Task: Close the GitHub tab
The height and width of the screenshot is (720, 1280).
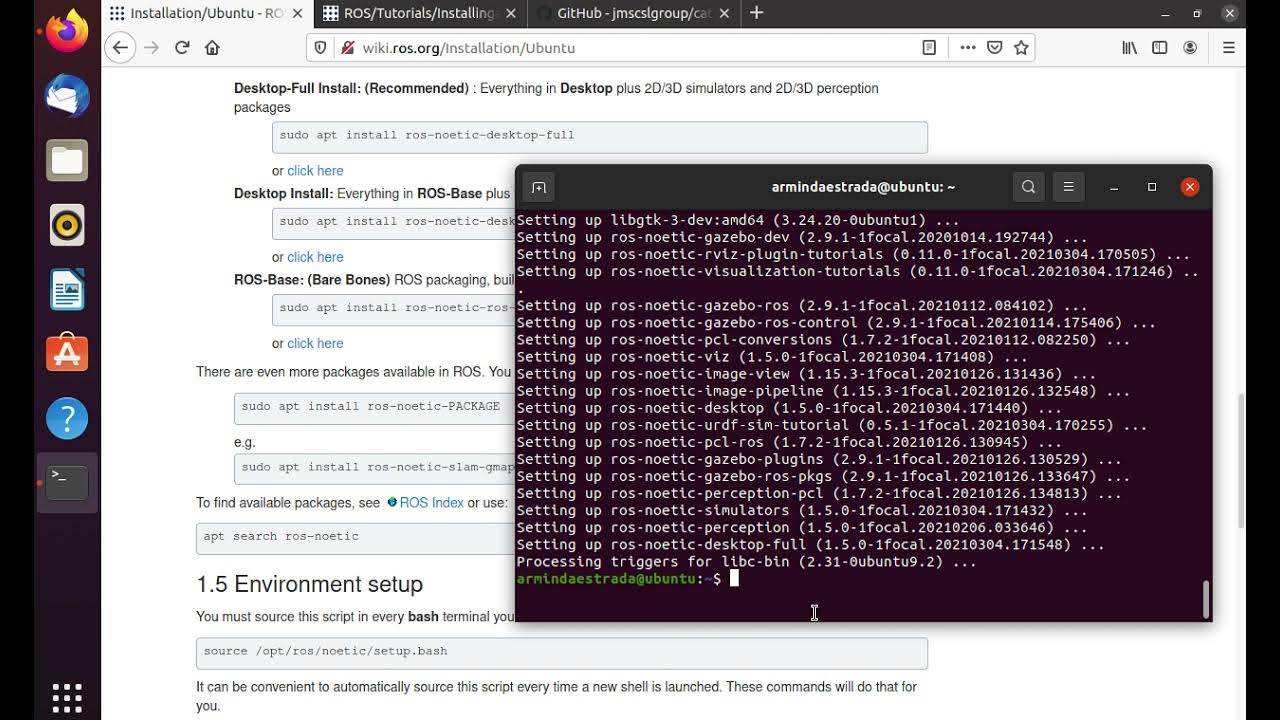Action: (x=724, y=13)
